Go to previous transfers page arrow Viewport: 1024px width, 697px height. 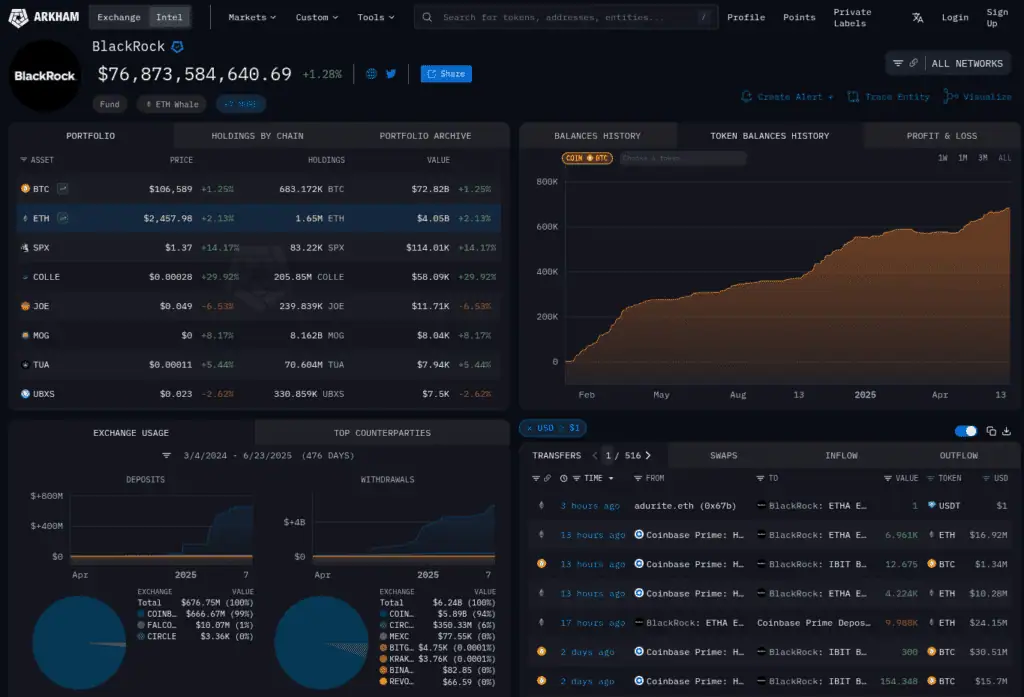point(594,455)
